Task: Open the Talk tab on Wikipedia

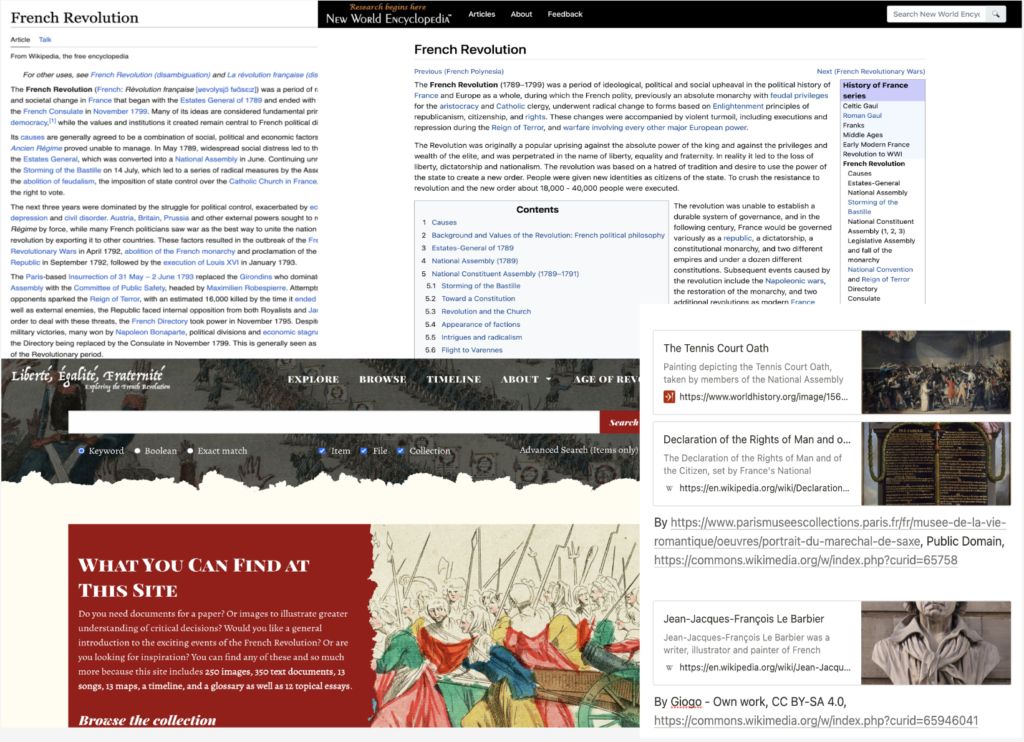Action: click(x=45, y=40)
